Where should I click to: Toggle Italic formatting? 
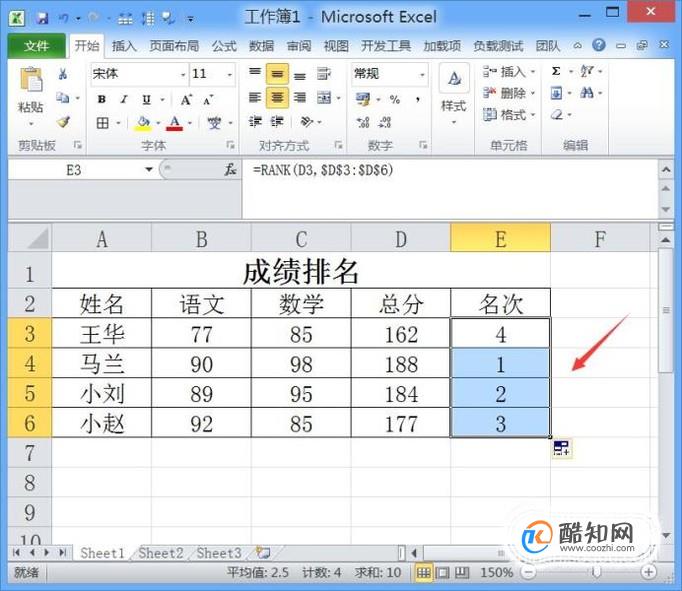[124, 100]
